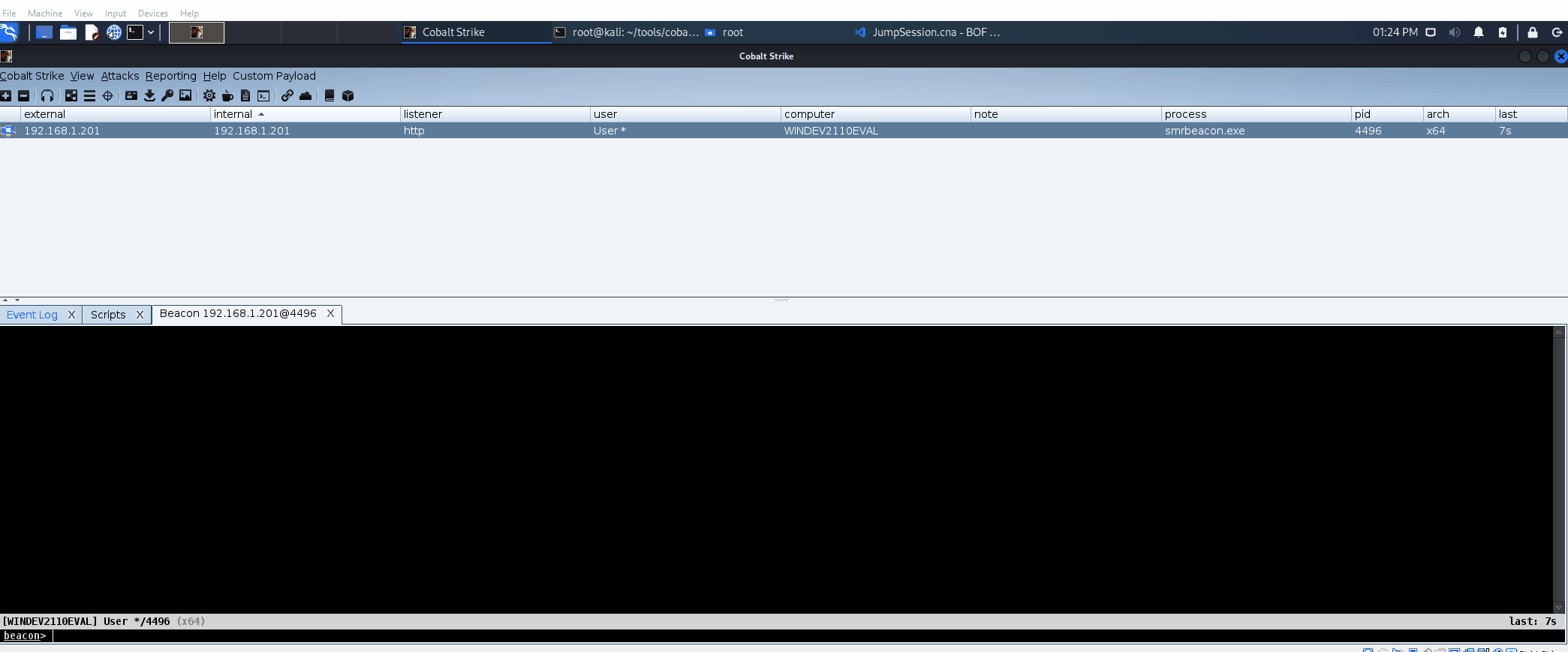Launch the terminal emulator icon in panel

pyautogui.click(x=135, y=32)
